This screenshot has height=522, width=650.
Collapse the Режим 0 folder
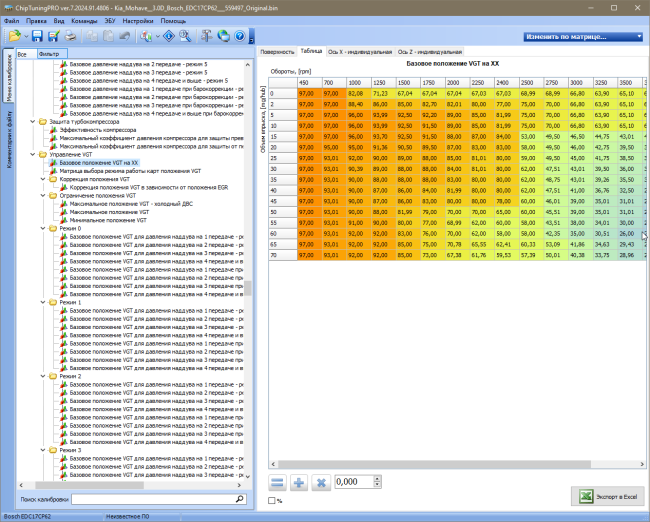point(43,228)
